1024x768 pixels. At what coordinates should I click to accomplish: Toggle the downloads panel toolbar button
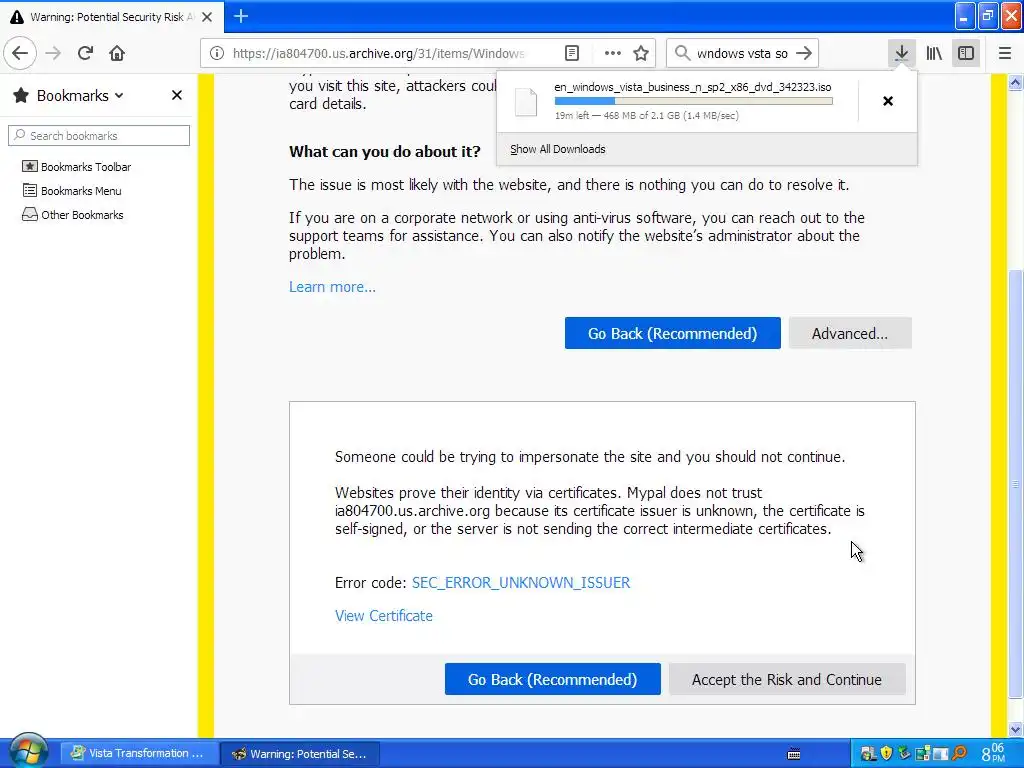click(x=902, y=53)
